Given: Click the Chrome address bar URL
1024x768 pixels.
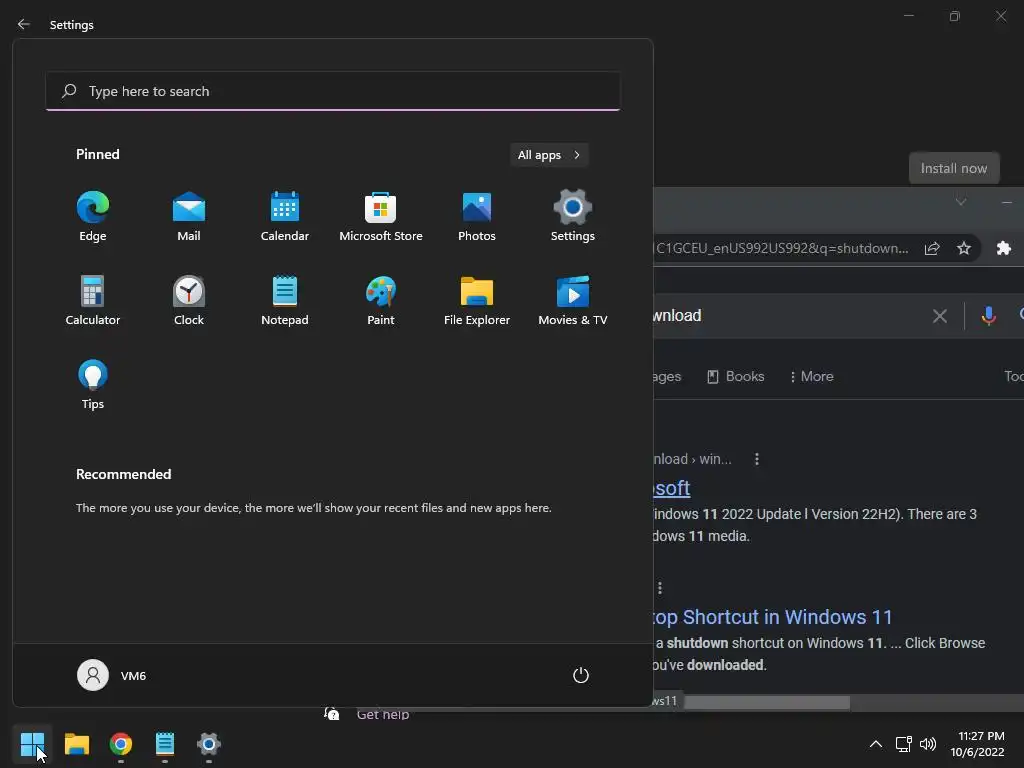Looking at the screenshot, I should (782, 248).
